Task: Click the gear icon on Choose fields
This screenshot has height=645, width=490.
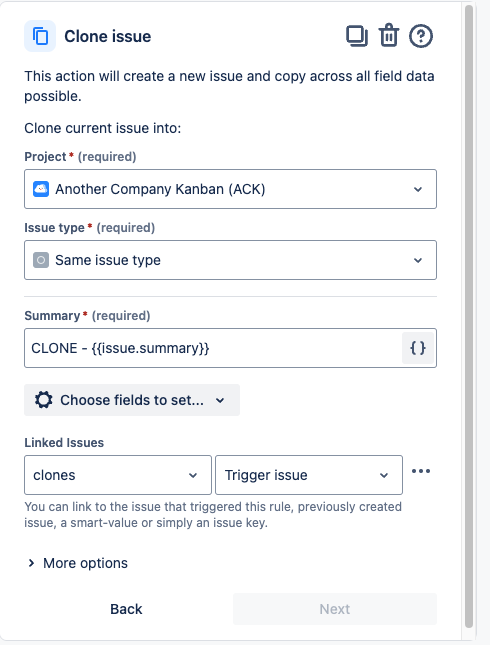Action: pyautogui.click(x=44, y=400)
